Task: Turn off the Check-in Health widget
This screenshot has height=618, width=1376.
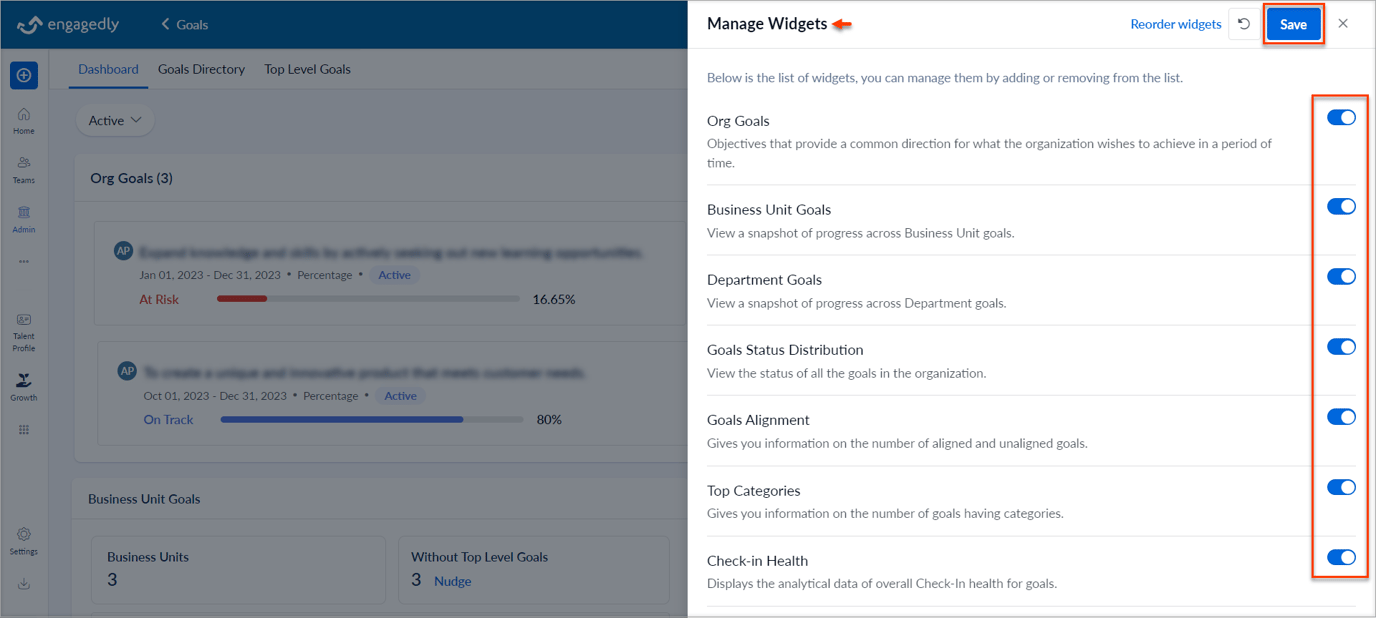Action: click(x=1340, y=558)
